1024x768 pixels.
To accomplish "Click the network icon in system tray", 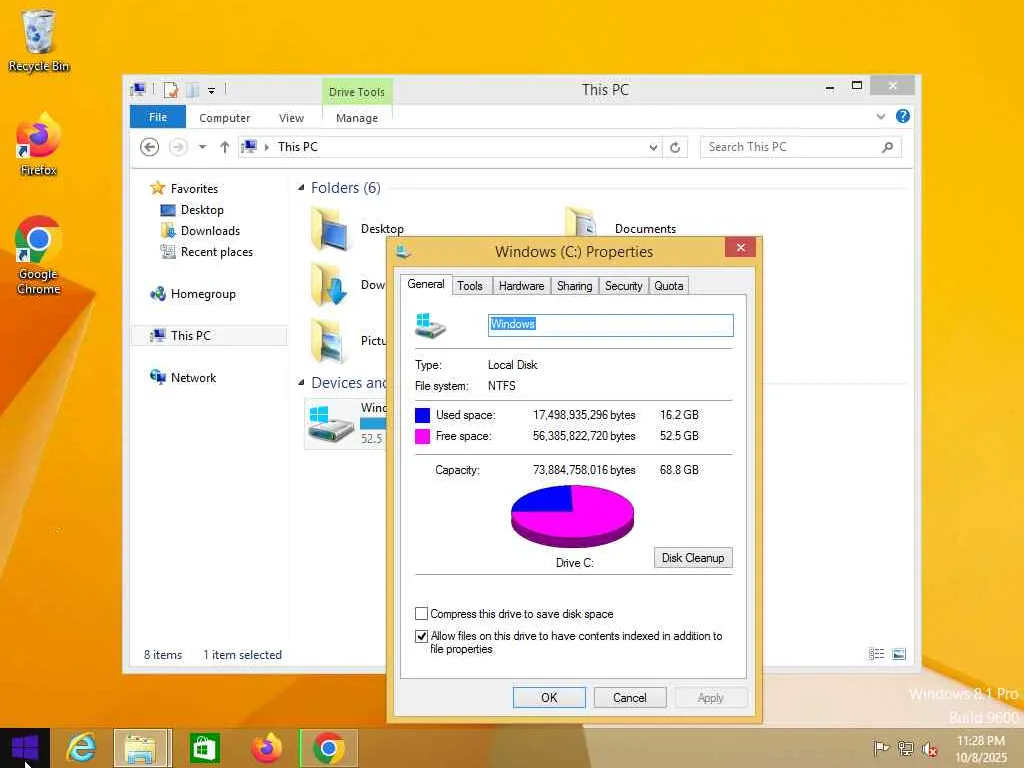I will (906, 748).
